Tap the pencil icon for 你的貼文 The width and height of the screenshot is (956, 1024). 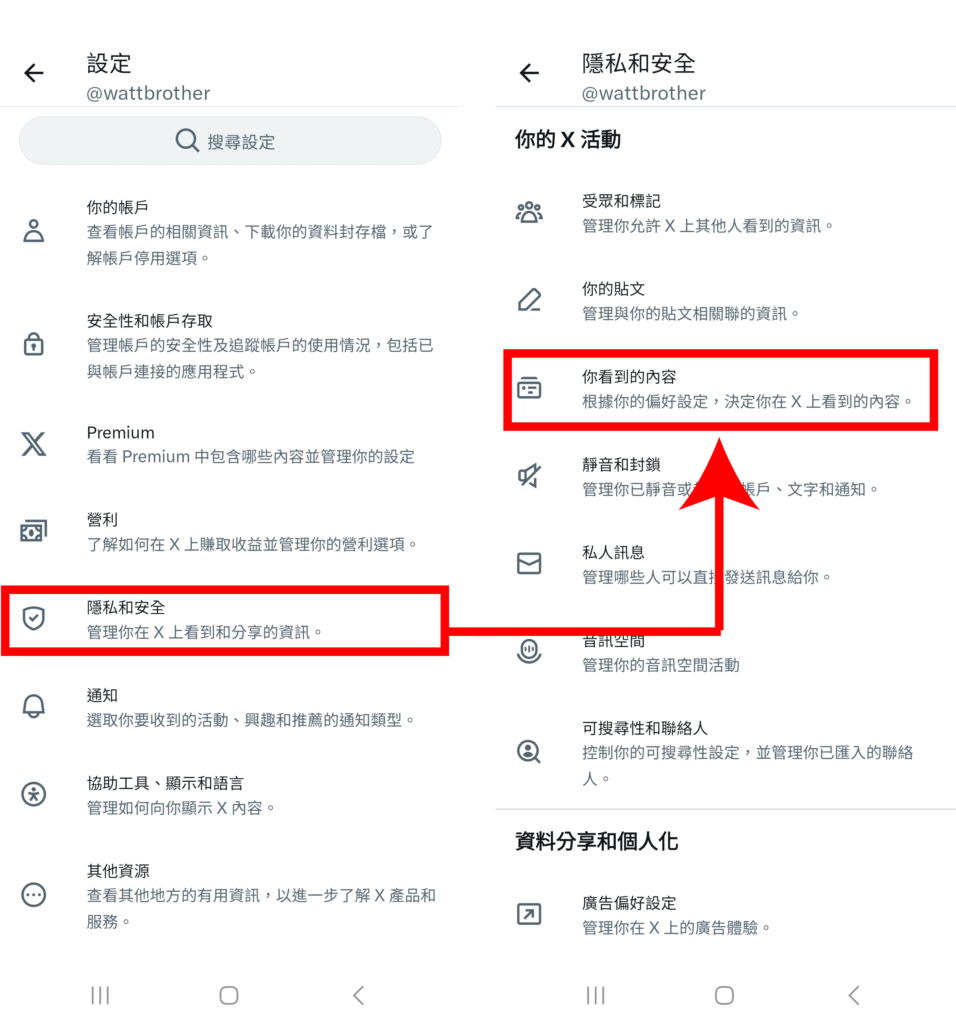[529, 300]
